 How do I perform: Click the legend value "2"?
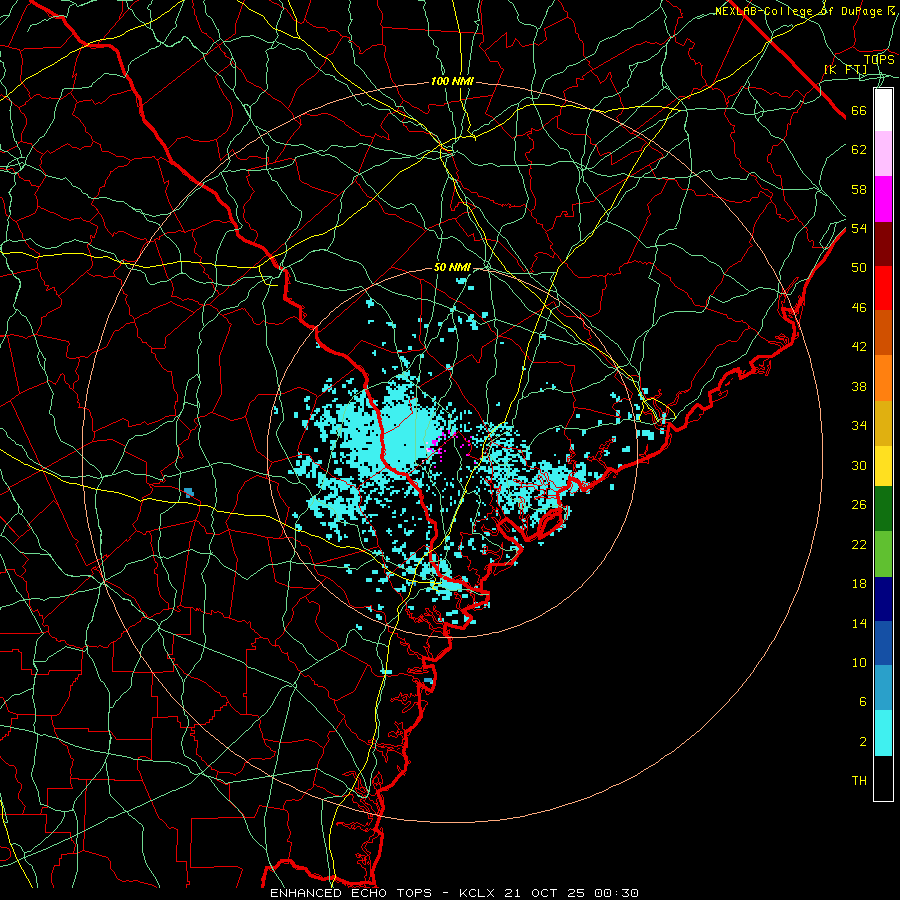(x=863, y=742)
